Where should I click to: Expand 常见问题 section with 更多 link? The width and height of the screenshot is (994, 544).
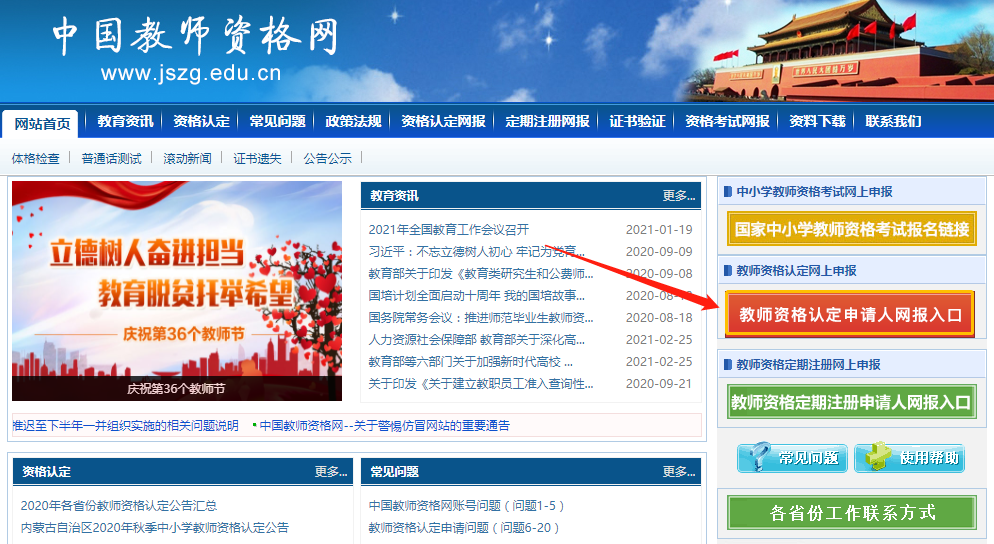678,471
